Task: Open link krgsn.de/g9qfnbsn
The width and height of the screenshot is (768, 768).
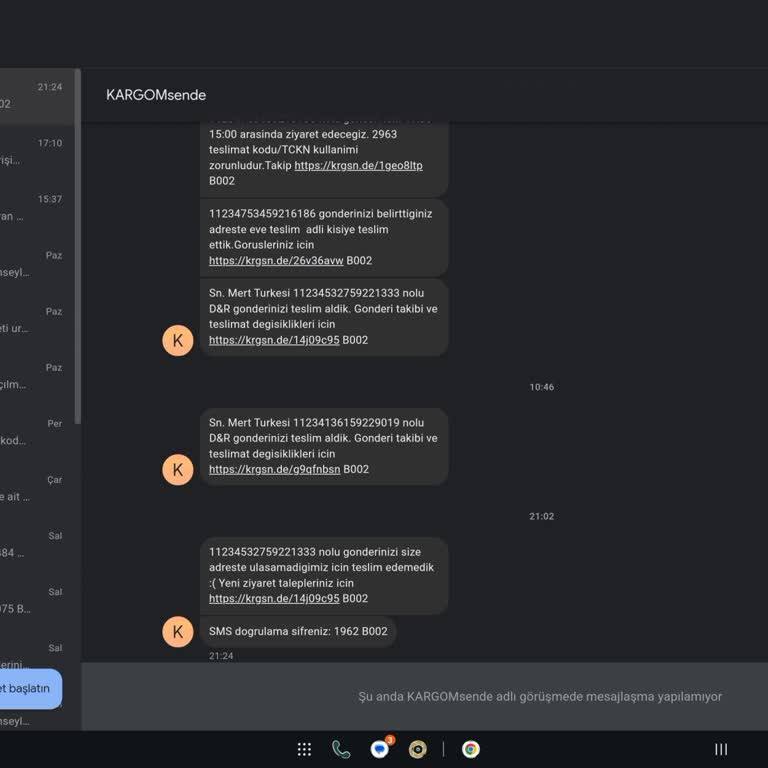Action: [x=275, y=469]
